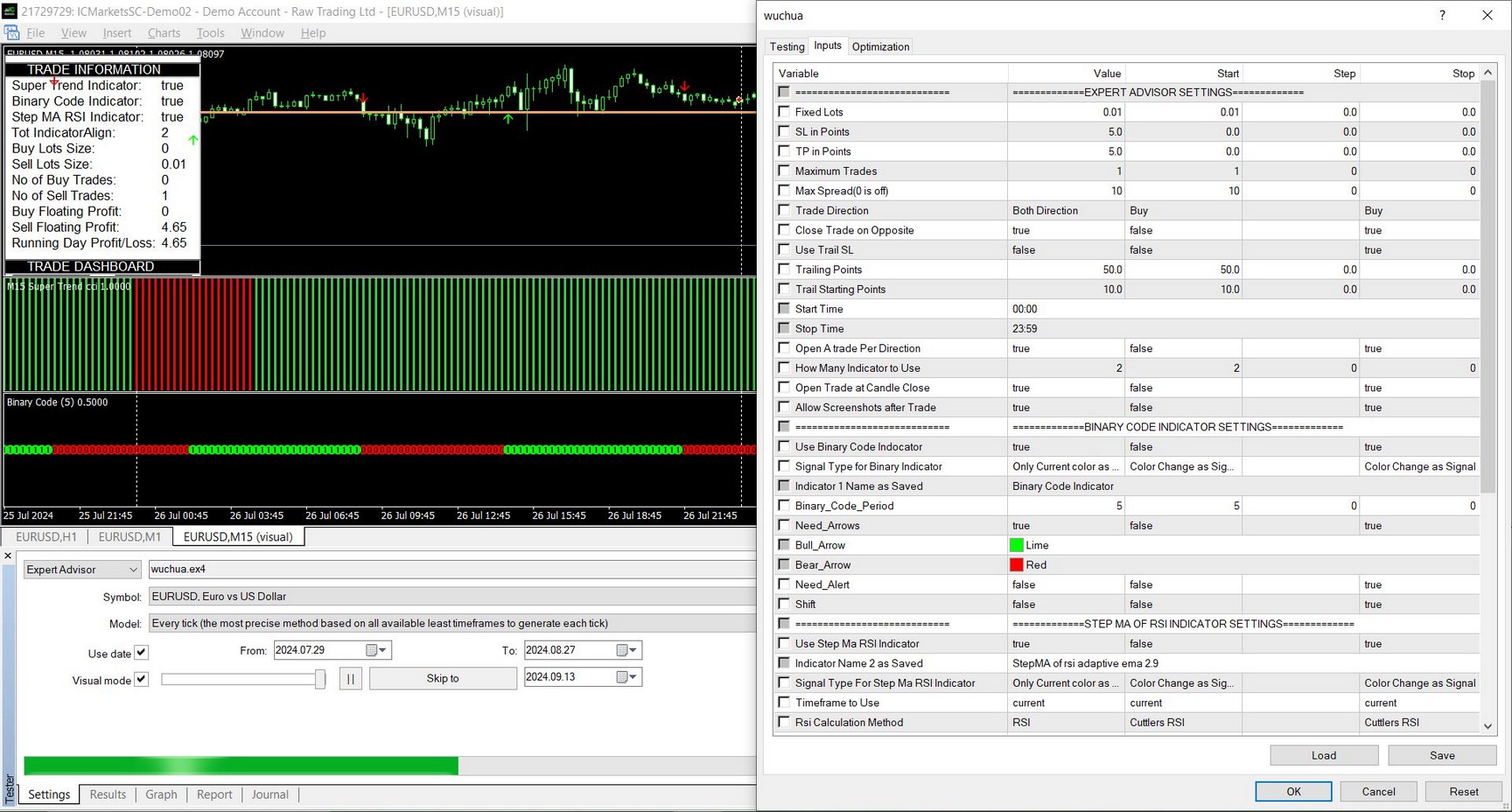This screenshot has height=812, width=1512.
Task: Pause the visual backtest
Action: coord(350,678)
